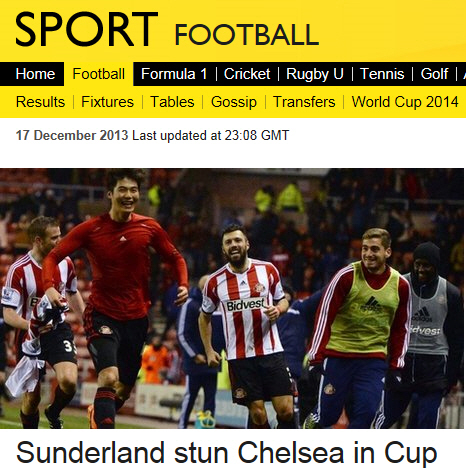The width and height of the screenshot is (466, 468).
Task: Open the Home tab in navigation
Action: pyautogui.click(x=35, y=74)
